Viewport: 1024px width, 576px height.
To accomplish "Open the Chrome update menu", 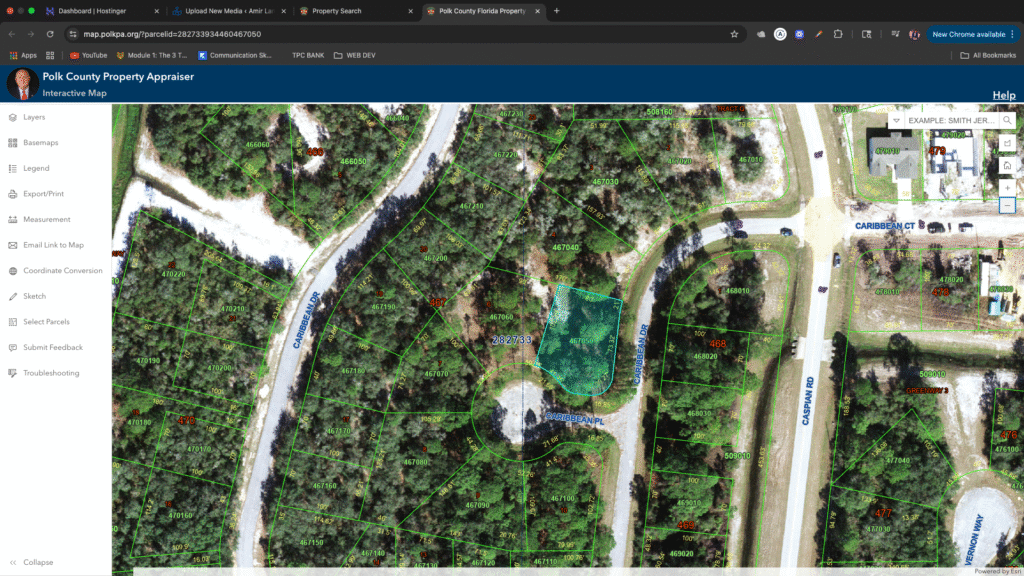I will [972, 34].
